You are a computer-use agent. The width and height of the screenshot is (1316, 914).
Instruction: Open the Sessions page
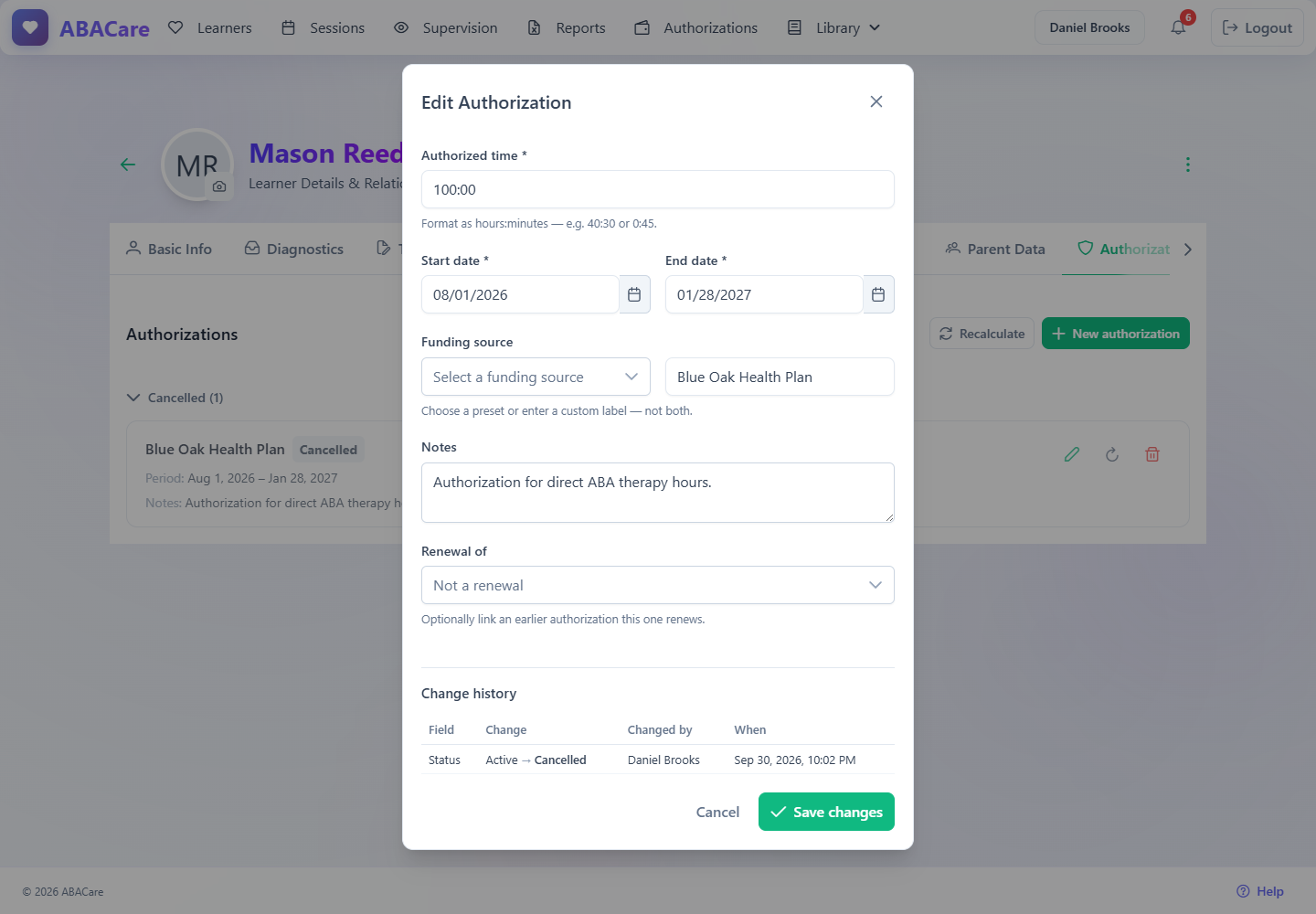click(323, 27)
